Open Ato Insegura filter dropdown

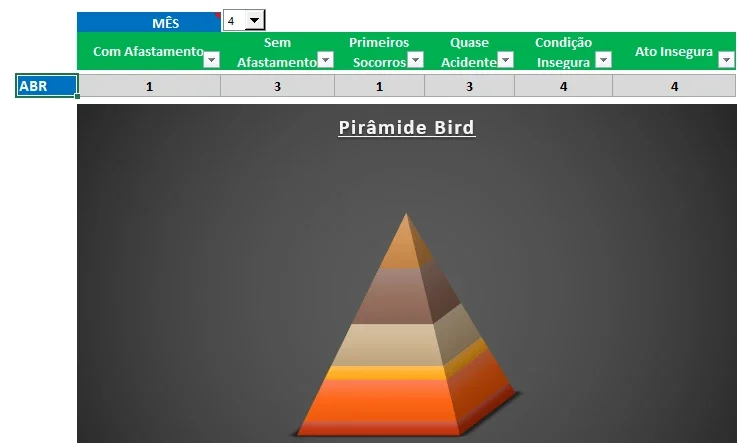[x=726, y=60]
